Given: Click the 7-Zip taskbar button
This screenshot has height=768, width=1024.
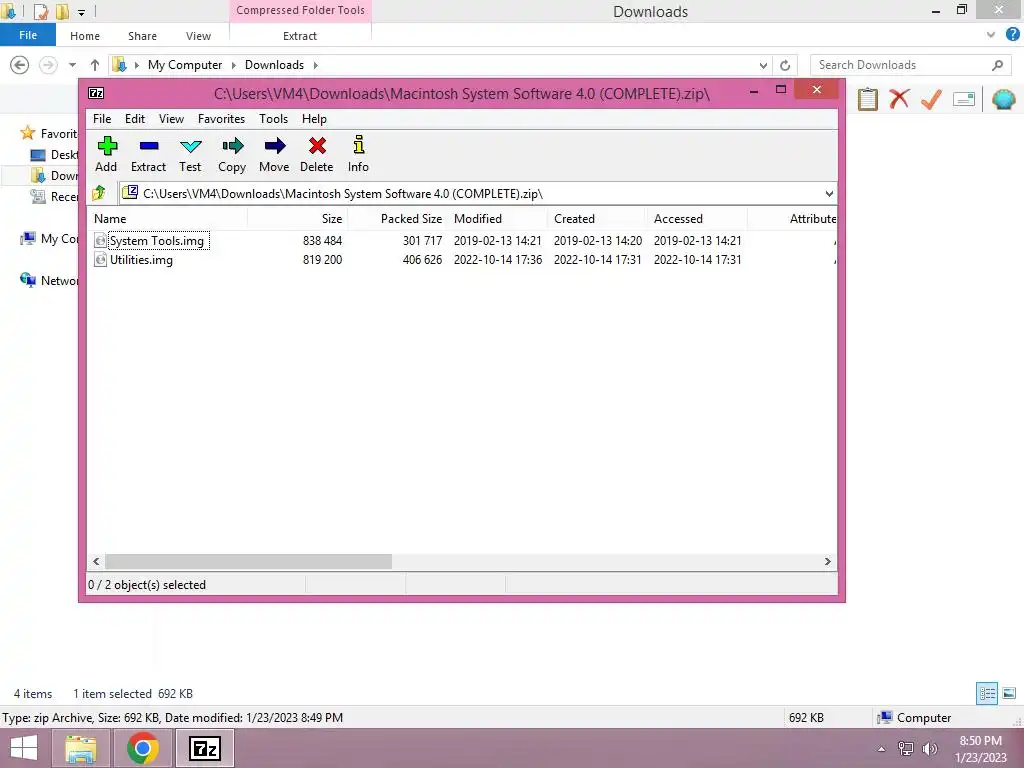Looking at the screenshot, I should (x=204, y=748).
